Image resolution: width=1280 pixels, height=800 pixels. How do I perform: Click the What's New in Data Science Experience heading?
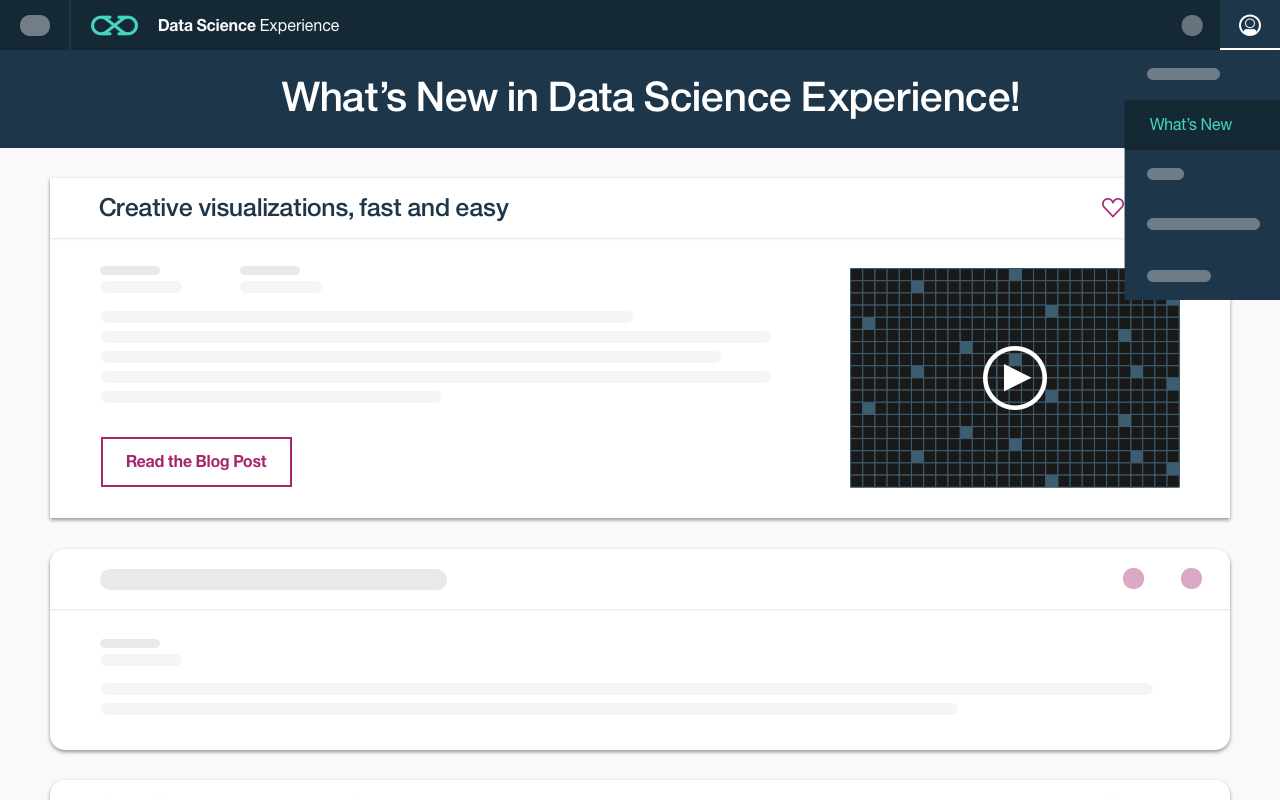650,98
